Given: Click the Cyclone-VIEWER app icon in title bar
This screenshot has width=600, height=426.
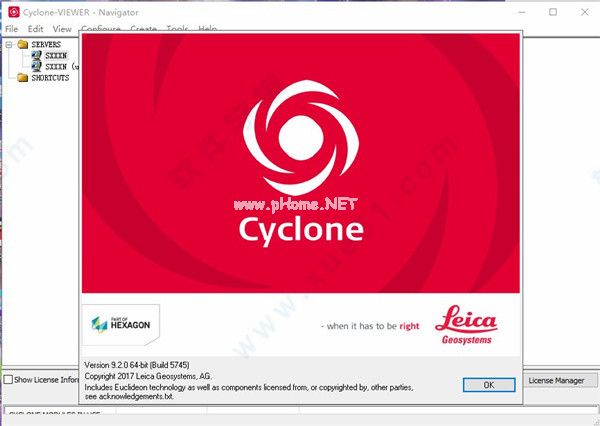Looking at the screenshot, I should coord(14,12).
